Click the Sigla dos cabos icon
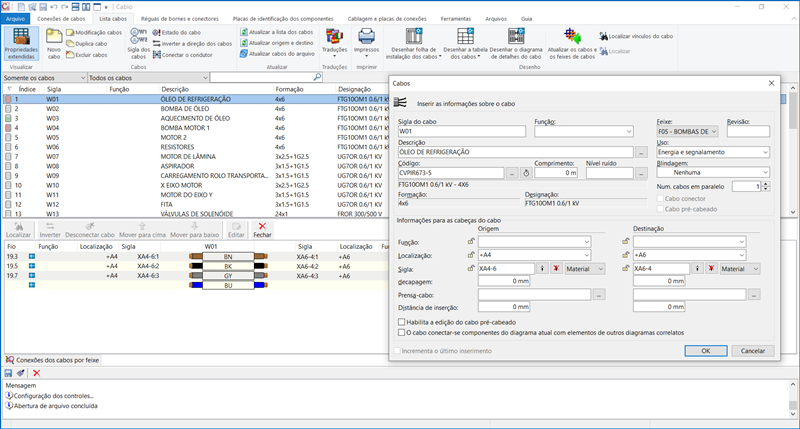 click(x=139, y=36)
